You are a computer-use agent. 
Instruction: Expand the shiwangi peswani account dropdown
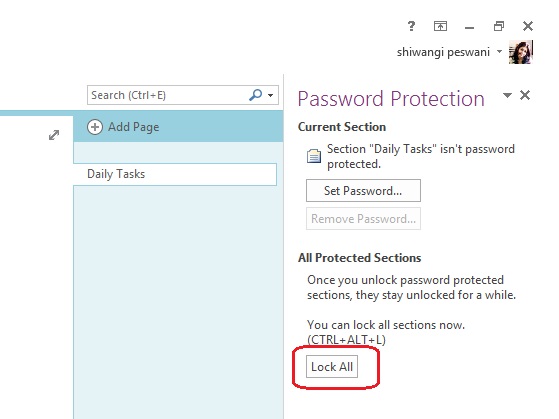pos(499,52)
